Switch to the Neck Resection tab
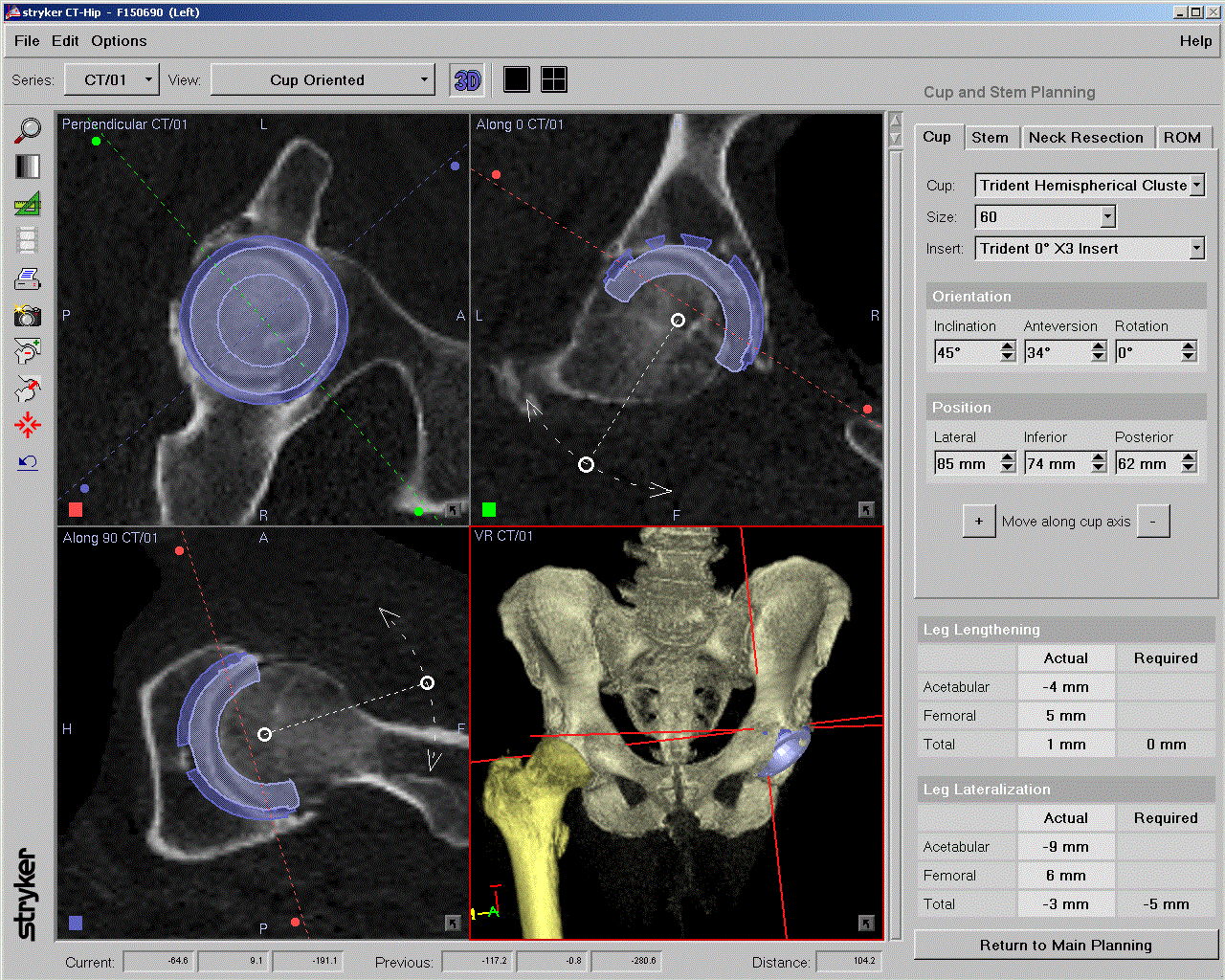Screen dimensions: 1225x980 (1086, 138)
